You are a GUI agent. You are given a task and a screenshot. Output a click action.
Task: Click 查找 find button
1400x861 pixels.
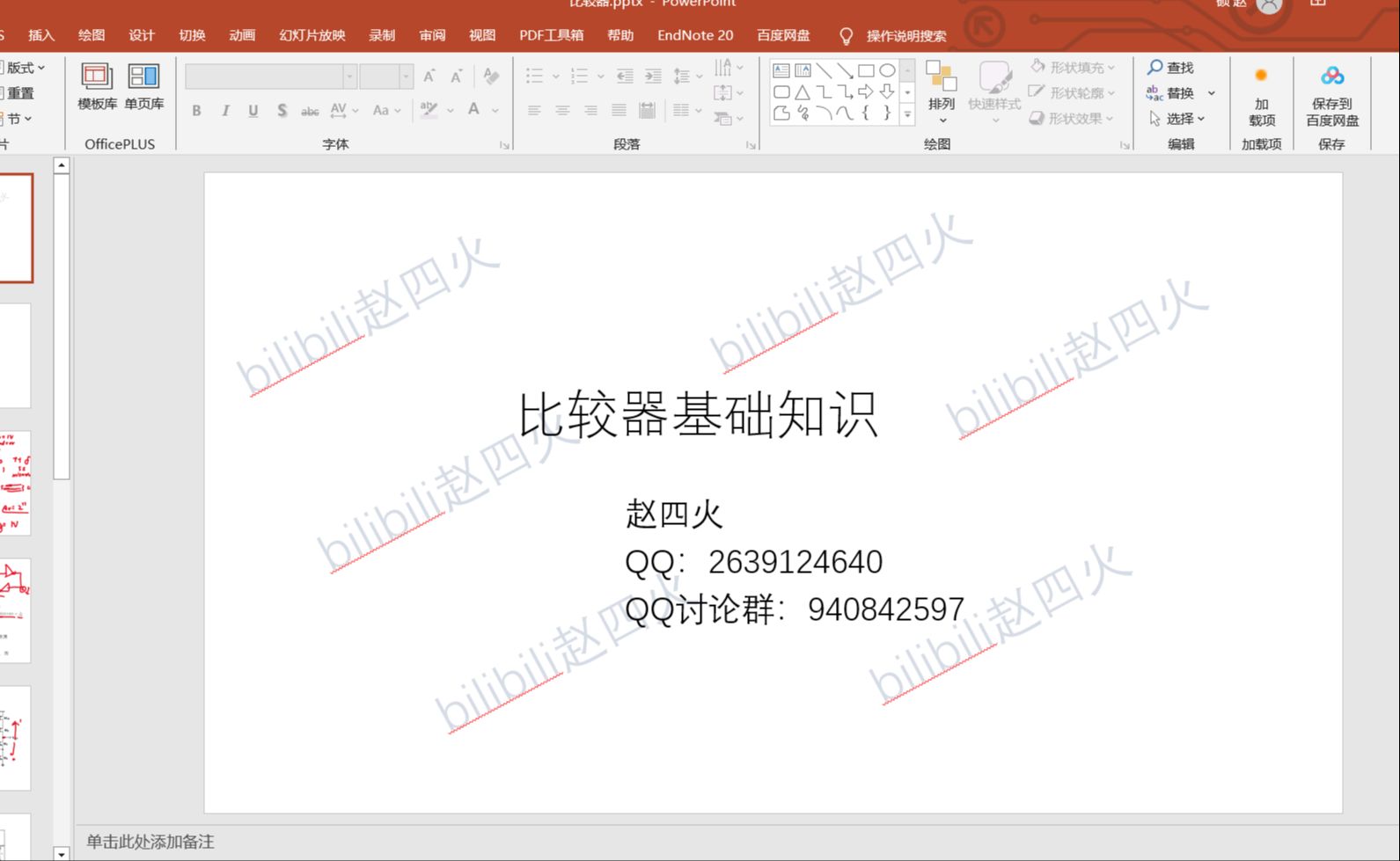tap(1170, 68)
